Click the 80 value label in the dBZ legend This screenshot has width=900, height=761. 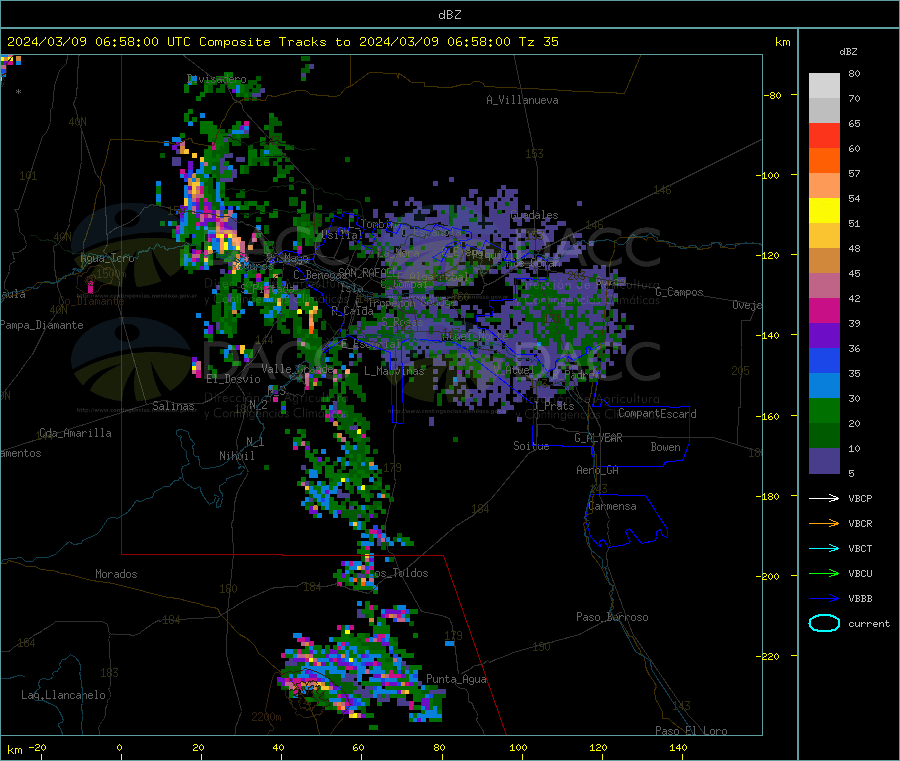point(854,73)
